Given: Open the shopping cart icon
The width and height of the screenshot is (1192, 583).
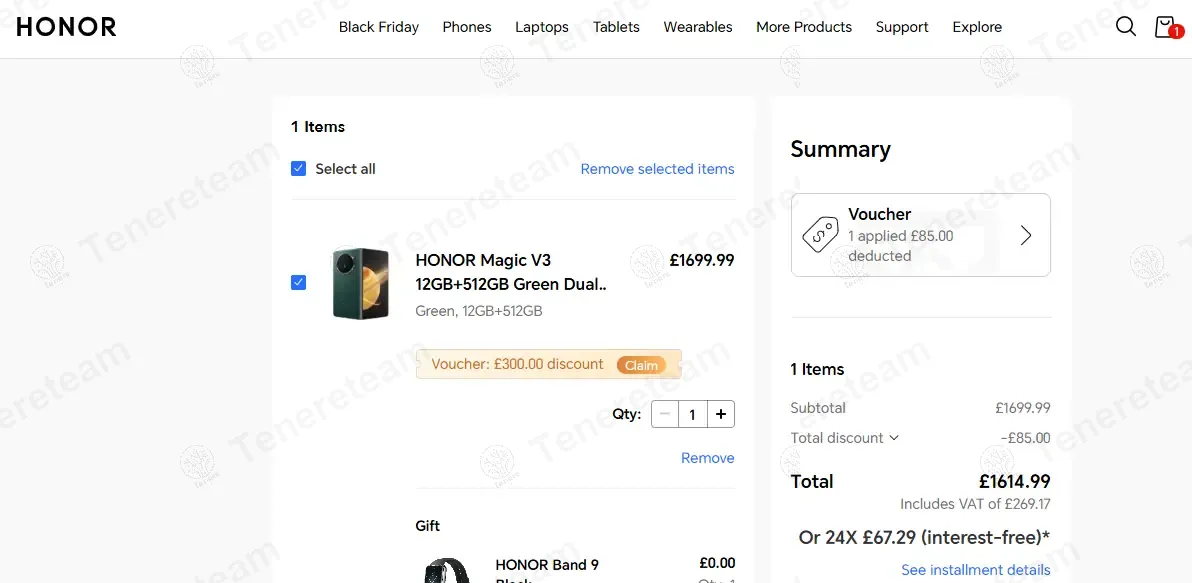Looking at the screenshot, I should [1165, 27].
